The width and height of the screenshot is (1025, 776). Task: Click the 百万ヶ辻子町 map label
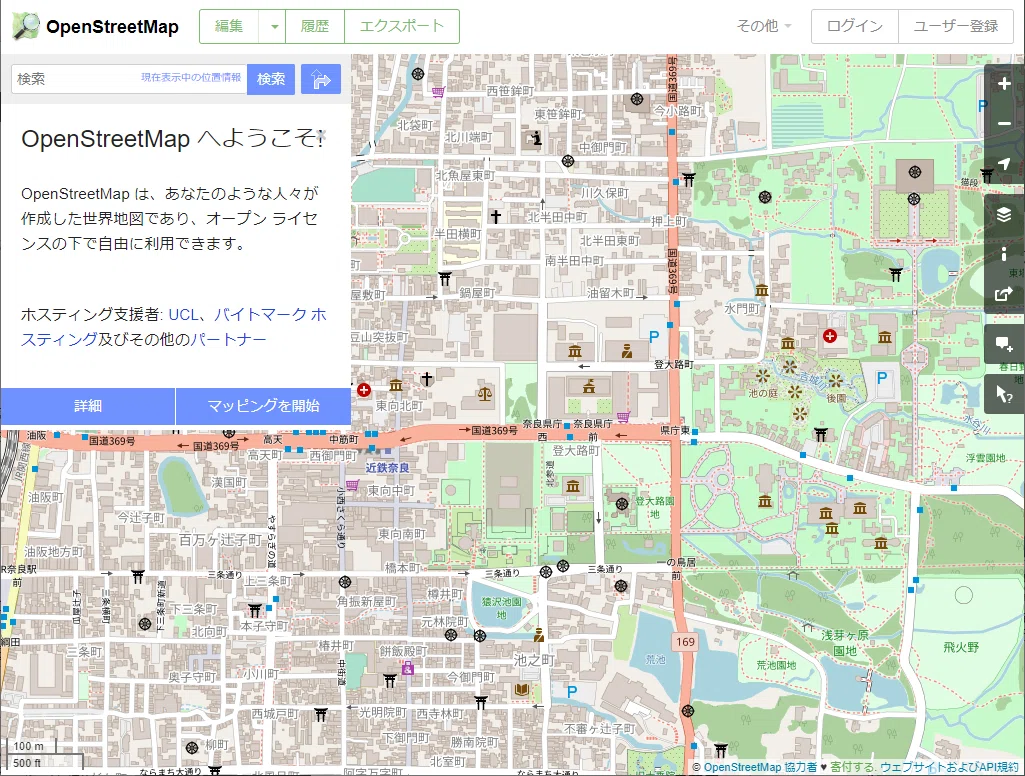(x=220, y=540)
